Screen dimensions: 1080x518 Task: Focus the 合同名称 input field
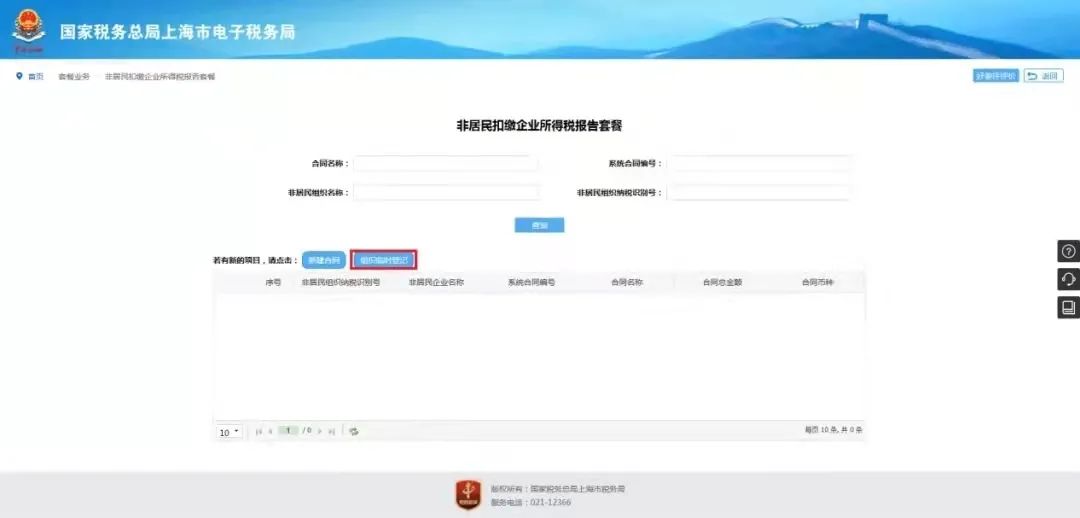pyautogui.click(x=446, y=163)
